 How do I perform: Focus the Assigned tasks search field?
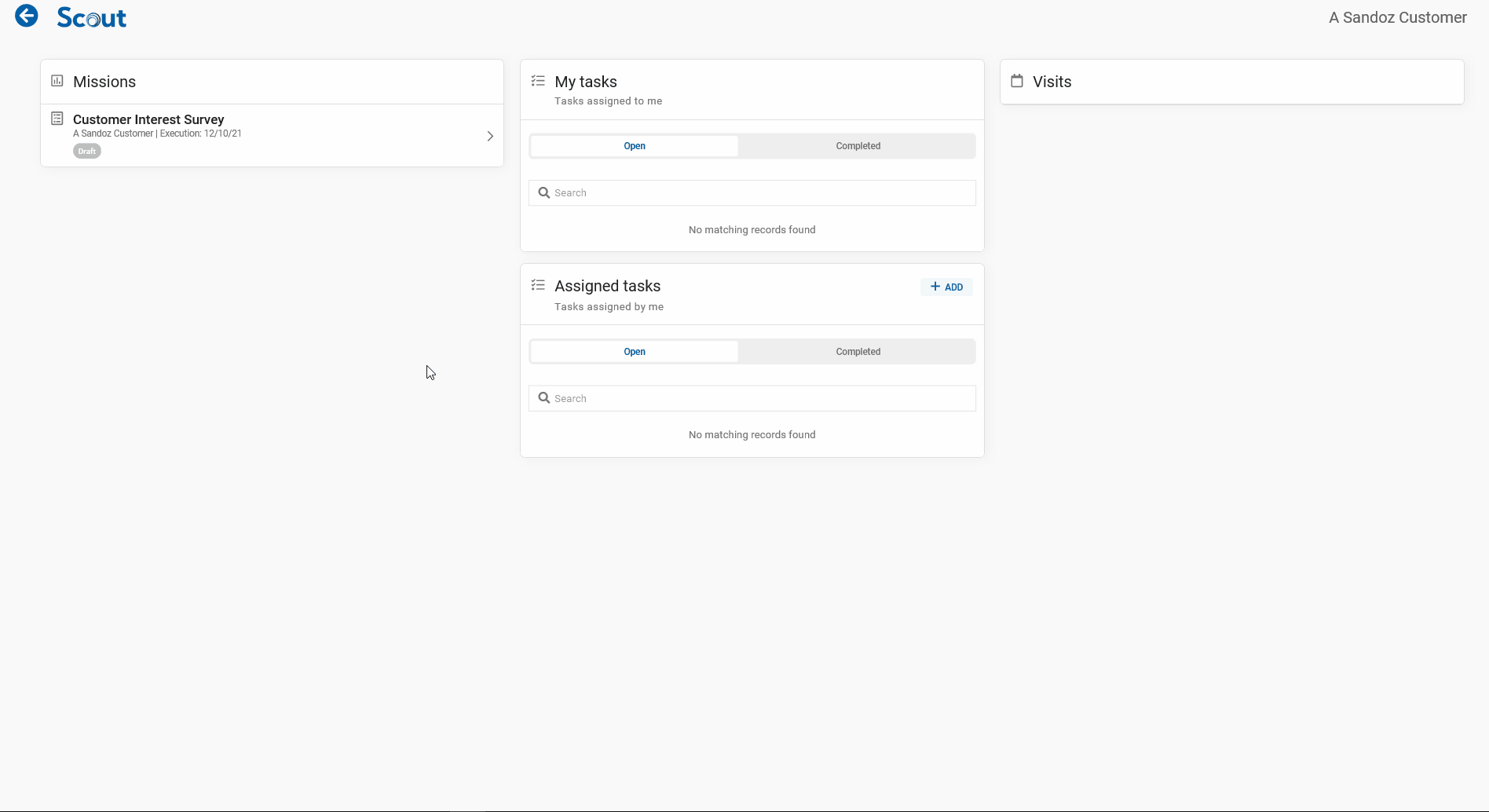point(762,399)
